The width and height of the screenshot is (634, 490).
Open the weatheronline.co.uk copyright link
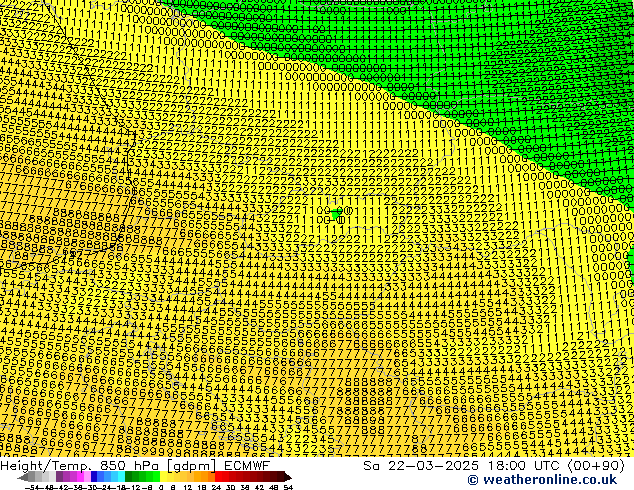(x=542, y=480)
